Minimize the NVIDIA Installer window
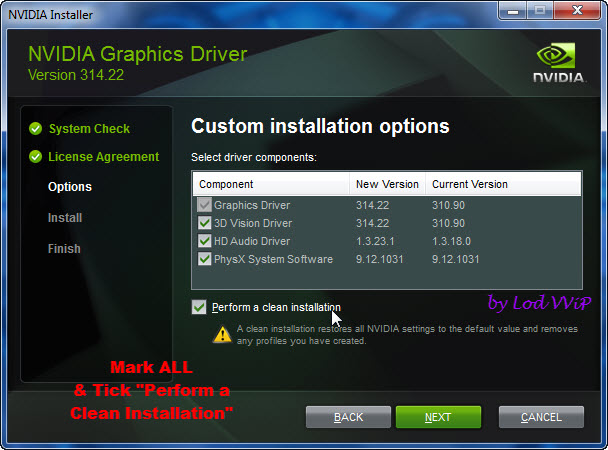The image size is (608, 450). tap(513, 11)
